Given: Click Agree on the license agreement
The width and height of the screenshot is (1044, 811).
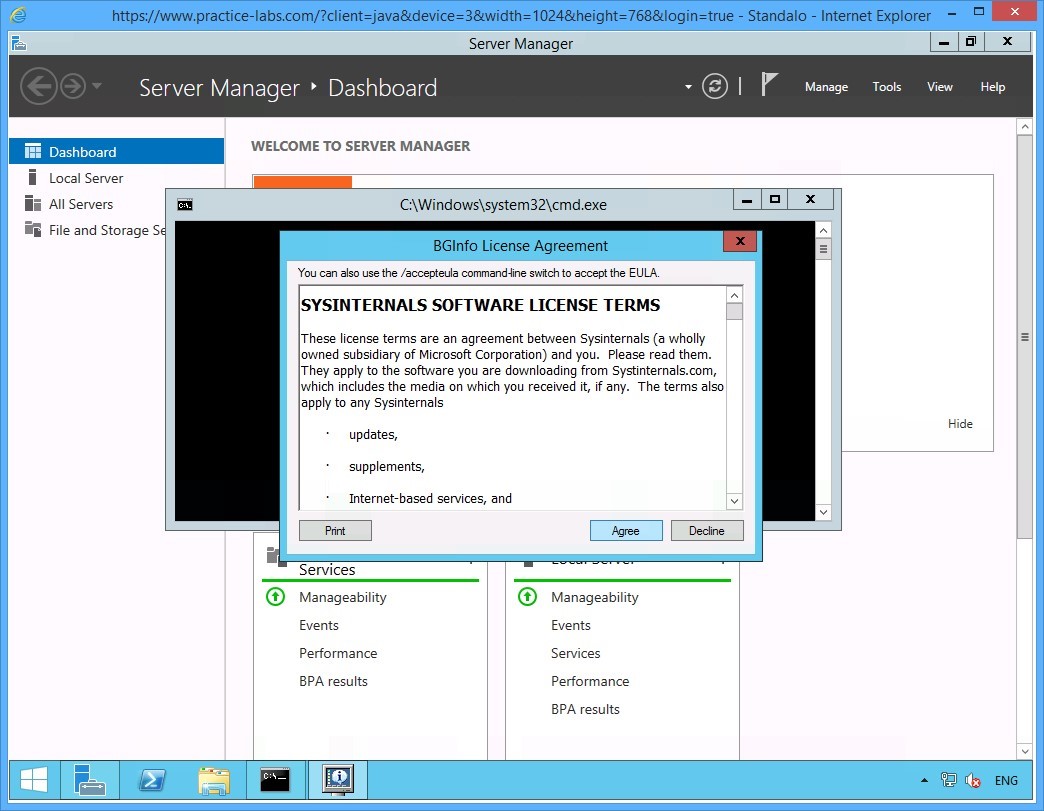Looking at the screenshot, I should pyautogui.click(x=625, y=531).
